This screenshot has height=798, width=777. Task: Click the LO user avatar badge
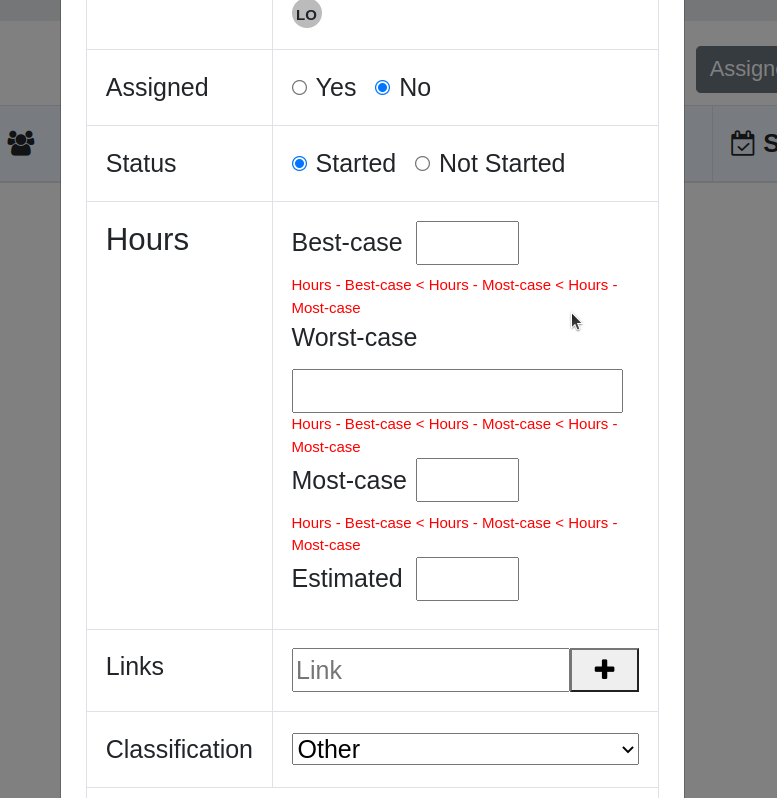coord(306,14)
